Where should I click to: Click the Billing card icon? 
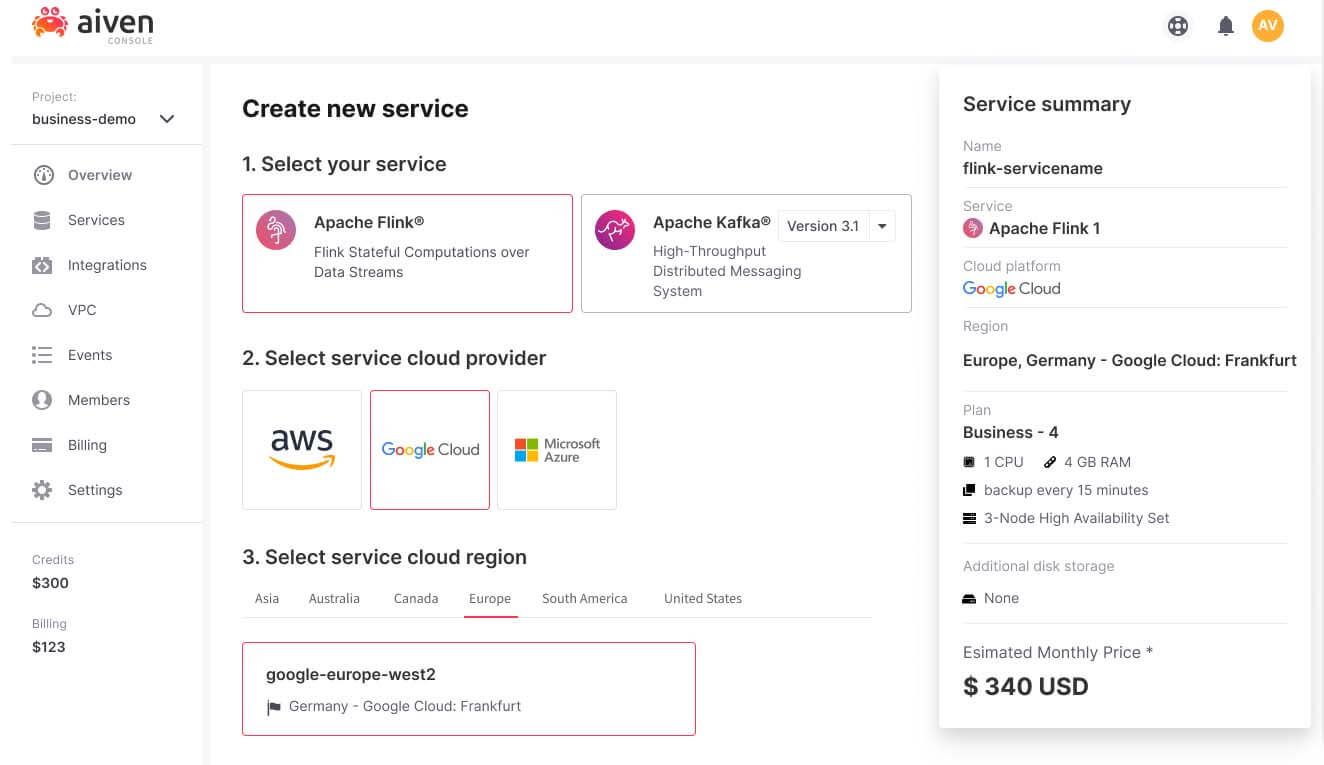pyautogui.click(x=42, y=445)
